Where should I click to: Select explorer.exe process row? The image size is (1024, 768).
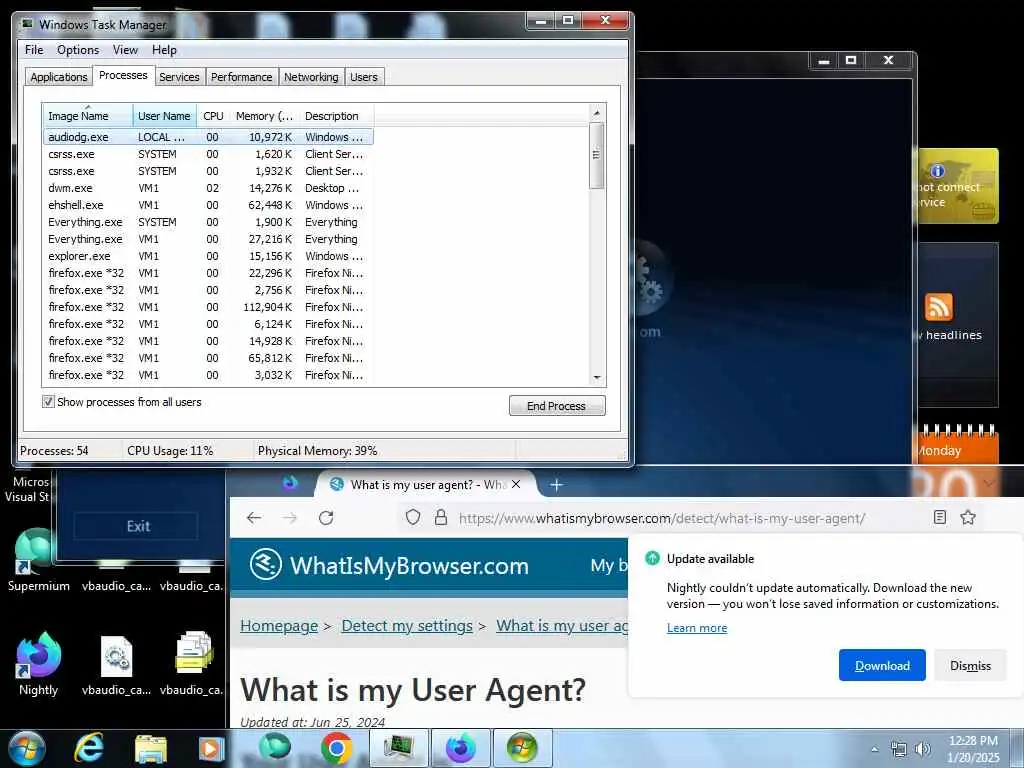point(208,256)
